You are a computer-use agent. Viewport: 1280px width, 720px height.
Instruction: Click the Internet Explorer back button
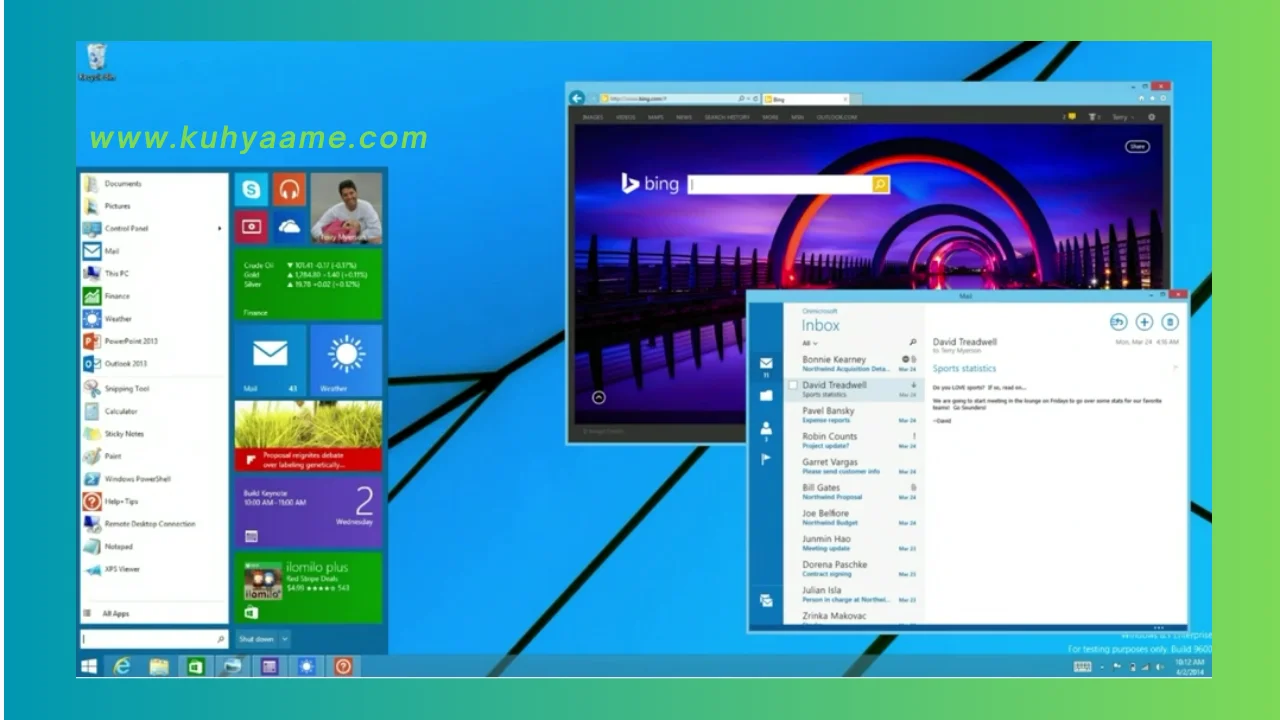pos(577,98)
